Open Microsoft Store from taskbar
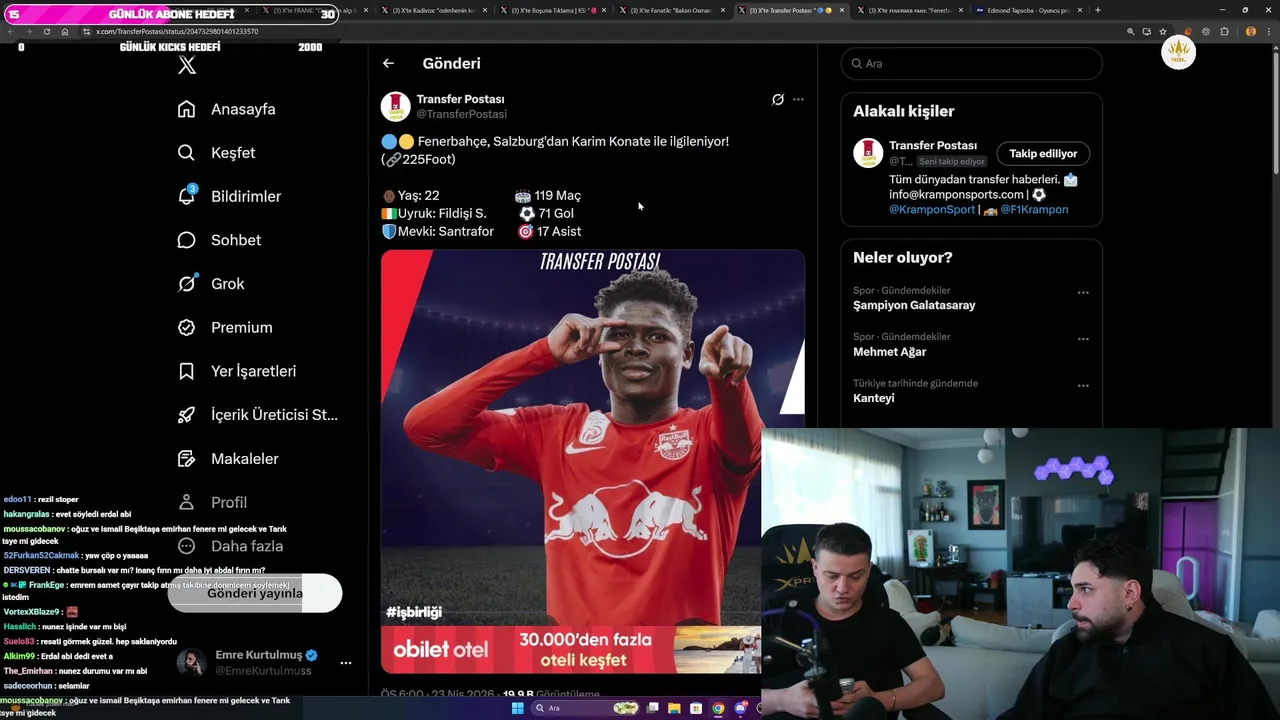Screen dimensions: 1280x720 (696, 708)
